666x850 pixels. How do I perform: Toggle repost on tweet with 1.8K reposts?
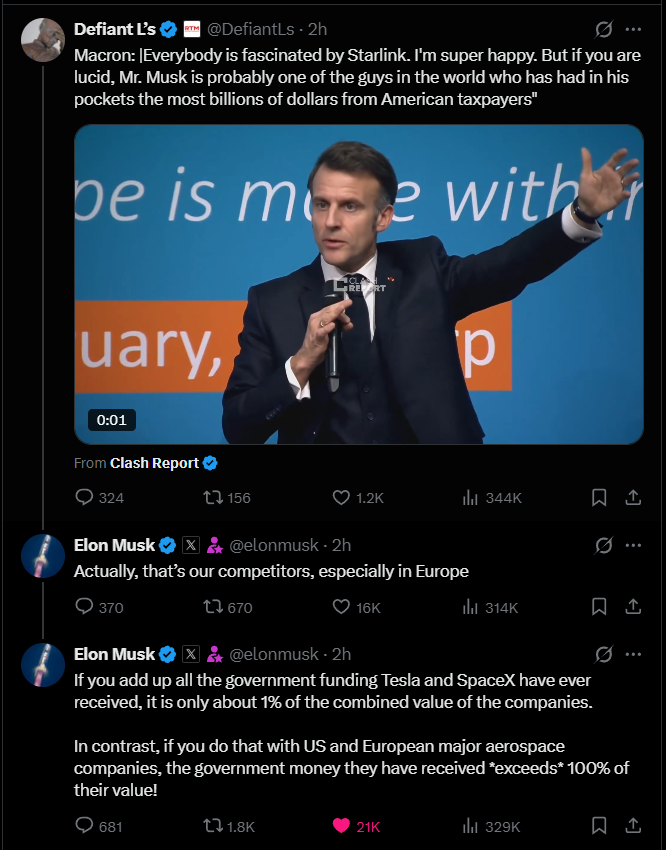(213, 825)
